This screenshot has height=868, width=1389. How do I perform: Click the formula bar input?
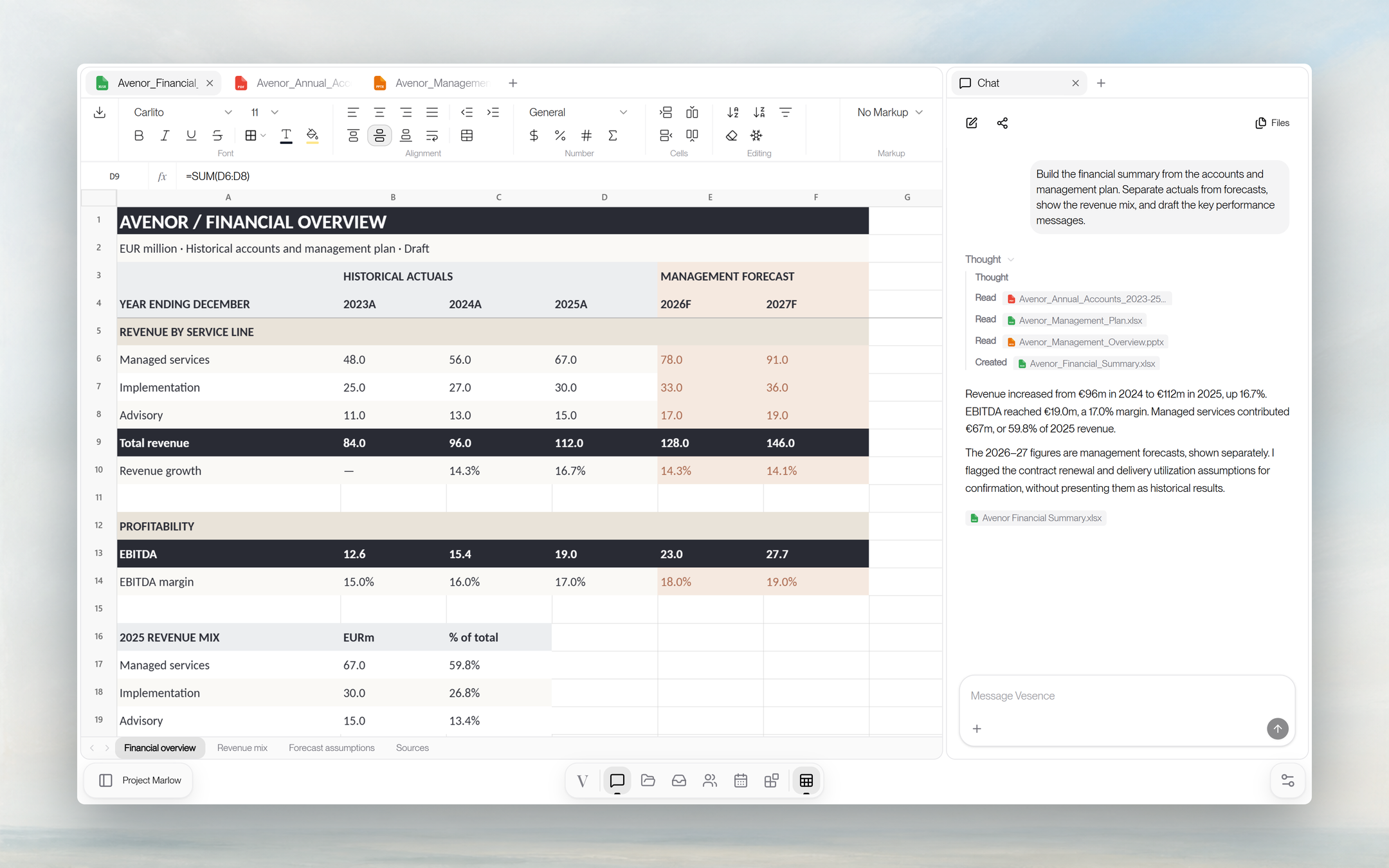pos(559,176)
